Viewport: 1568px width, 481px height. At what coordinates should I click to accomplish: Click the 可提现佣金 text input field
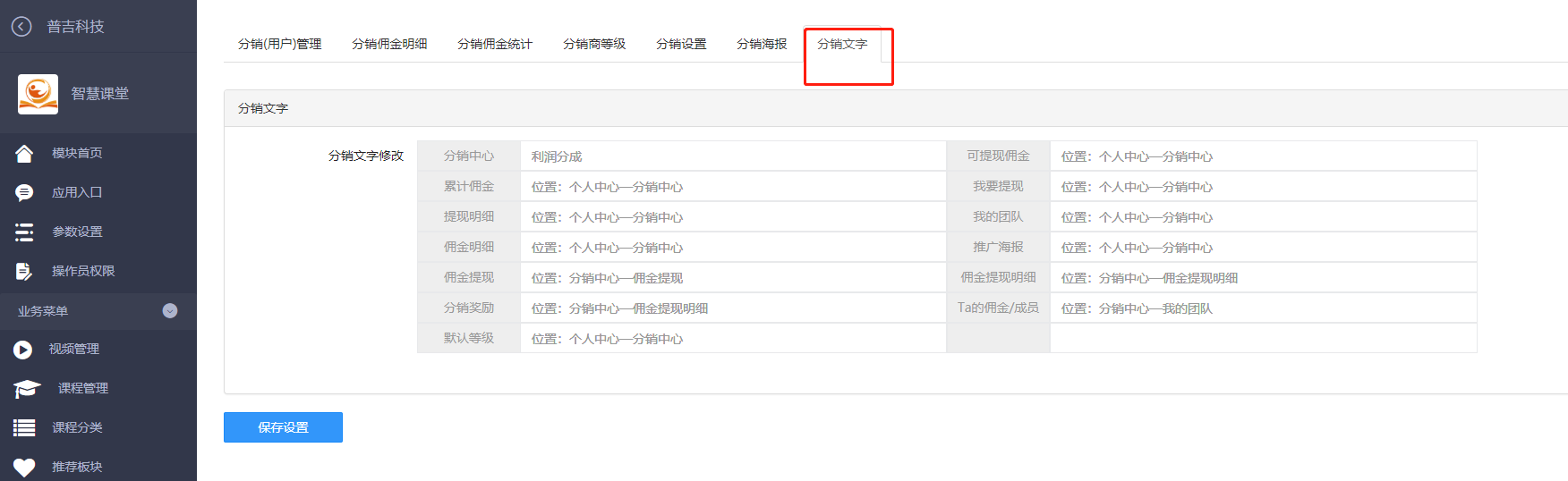click(1263, 156)
